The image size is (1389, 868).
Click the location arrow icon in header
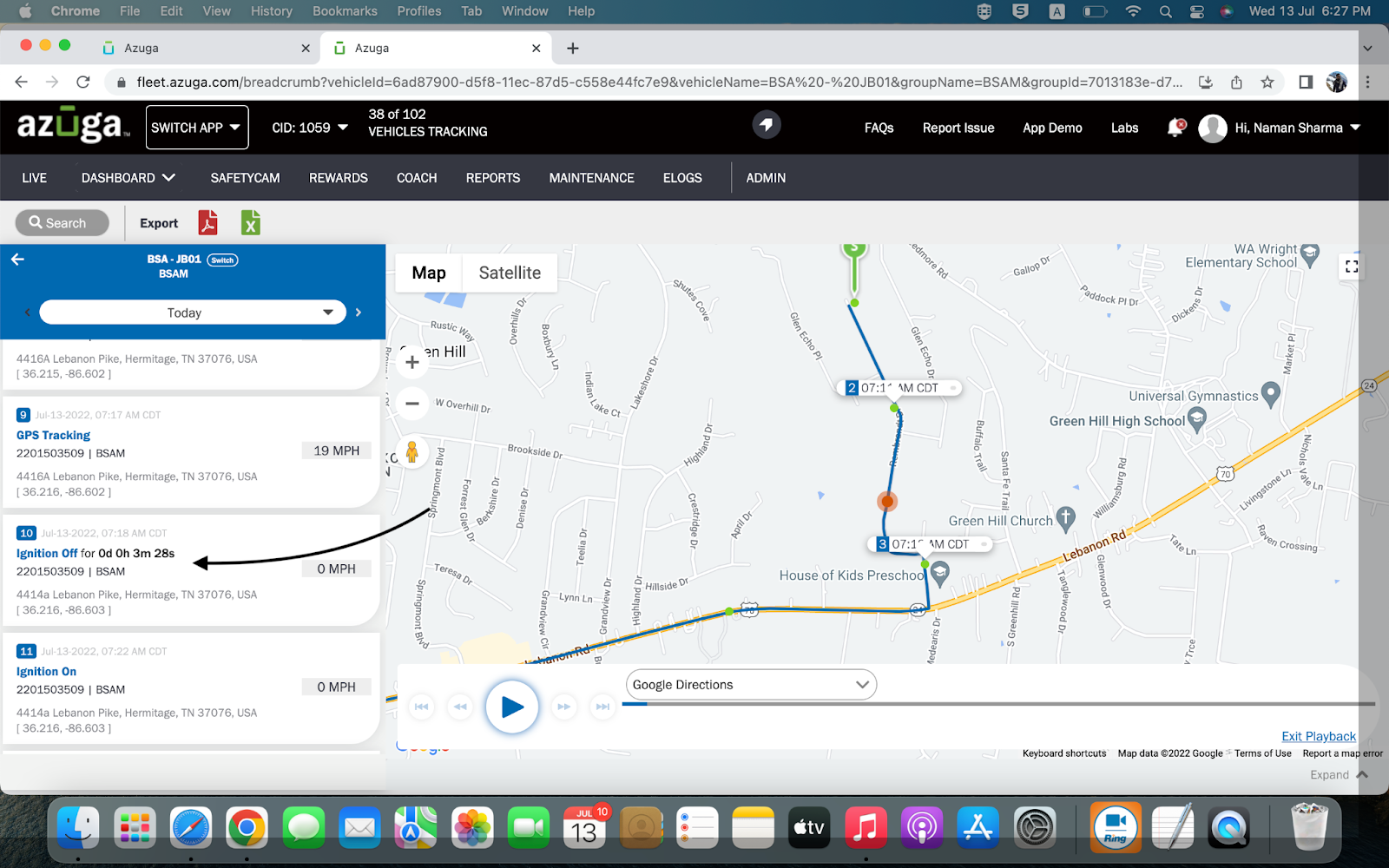(x=766, y=125)
